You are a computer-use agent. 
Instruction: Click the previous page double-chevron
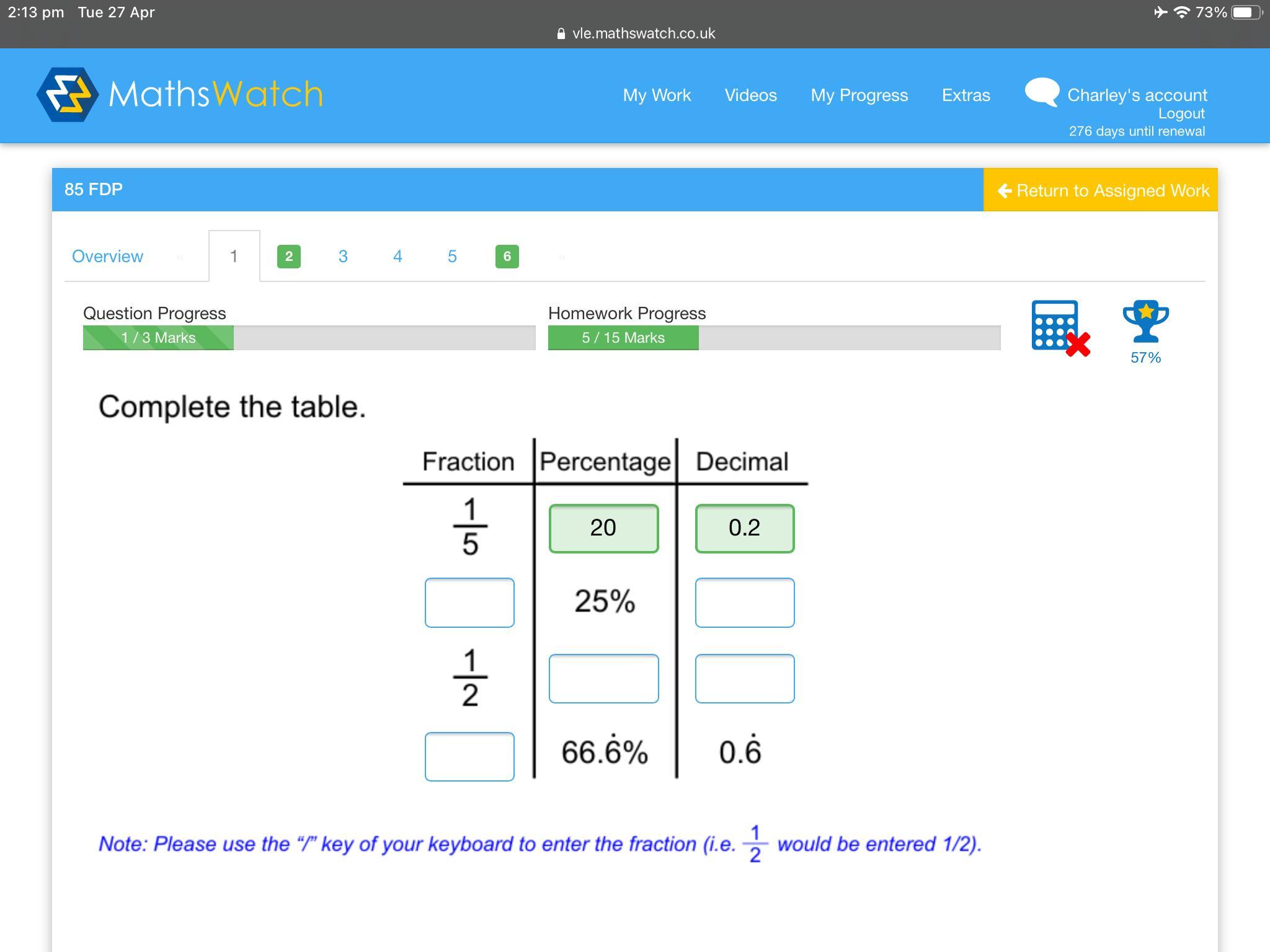point(180,257)
